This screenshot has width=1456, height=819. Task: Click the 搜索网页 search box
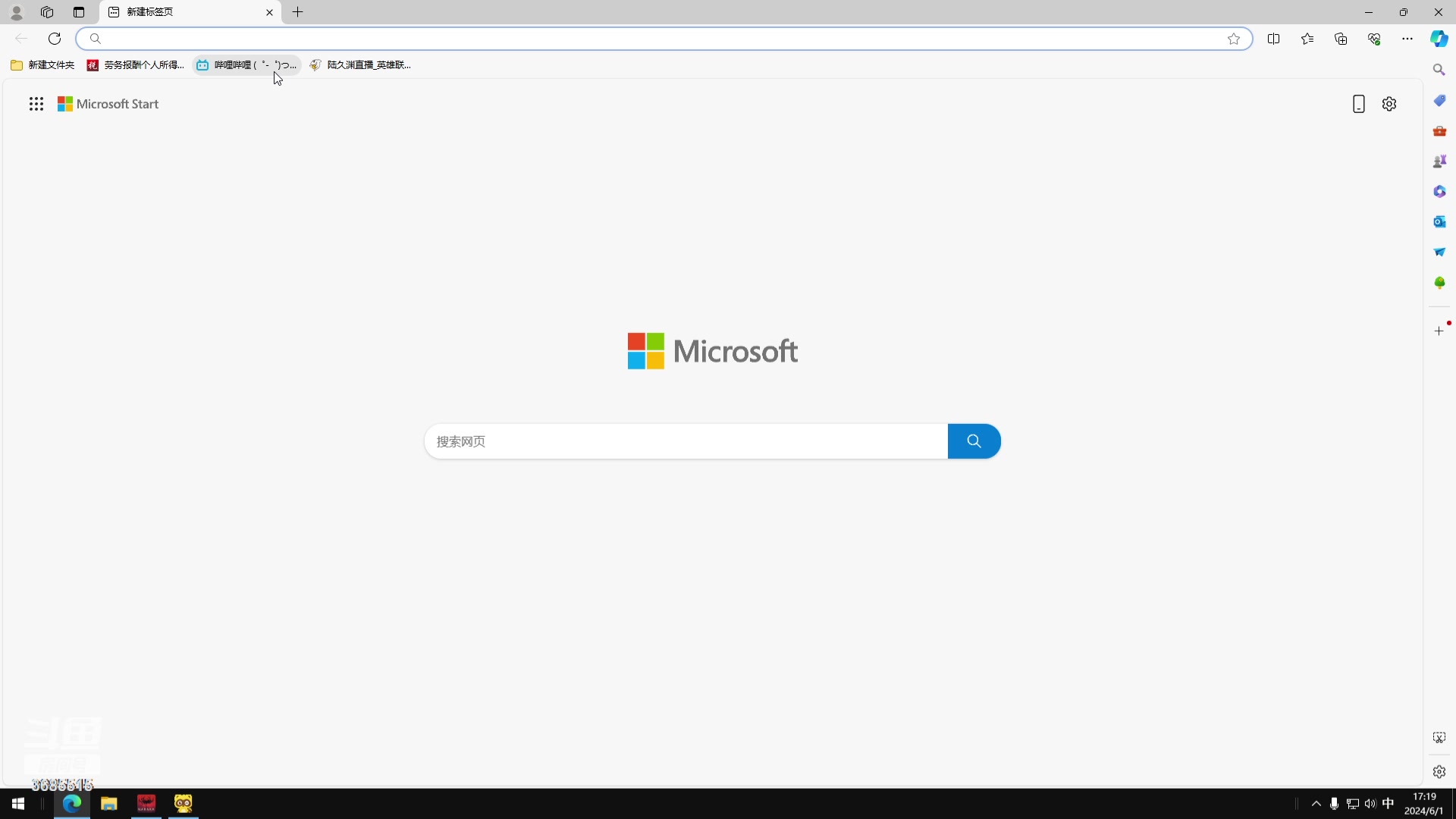tap(686, 441)
